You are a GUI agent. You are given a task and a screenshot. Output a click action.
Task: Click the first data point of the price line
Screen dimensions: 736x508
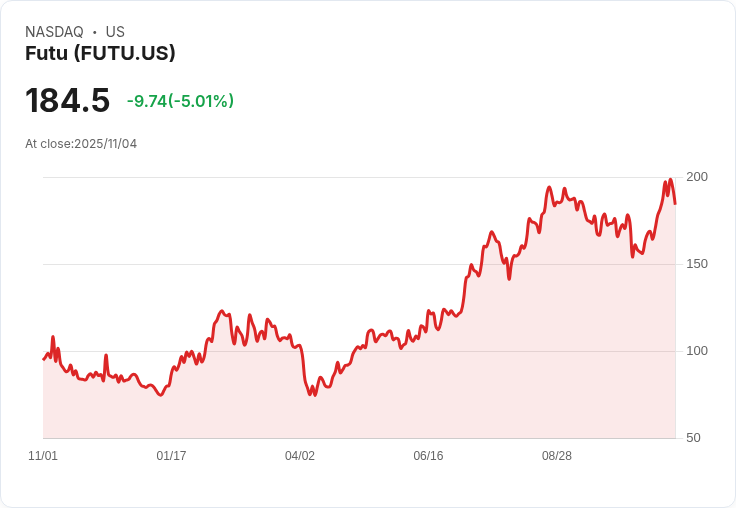[44, 359]
